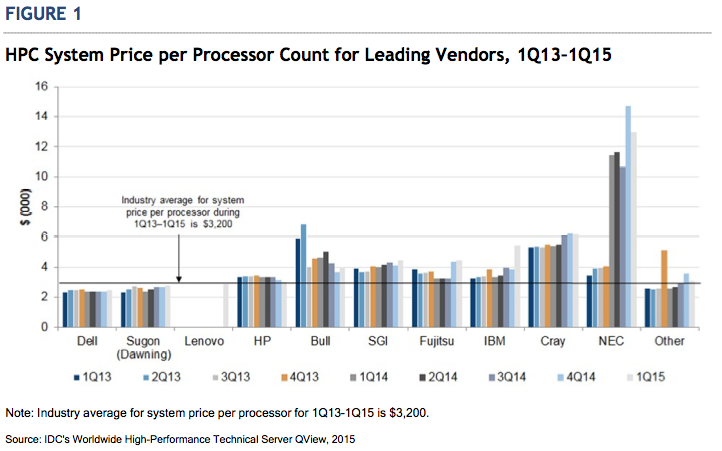Image resolution: width=722 pixels, height=451 pixels.
Task: Click the 0 y-axis tick label
Action: [44, 327]
